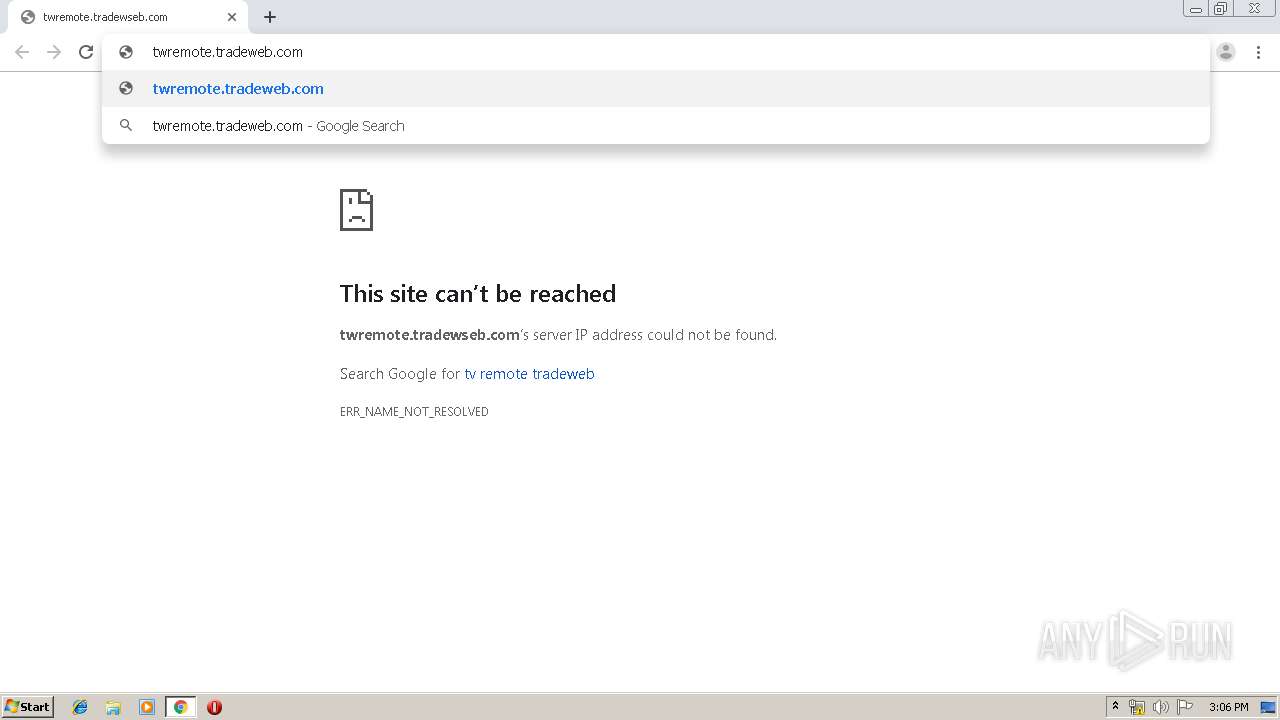
Task: Select the twremote.tradewseb.com tab
Action: click(128, 17)
